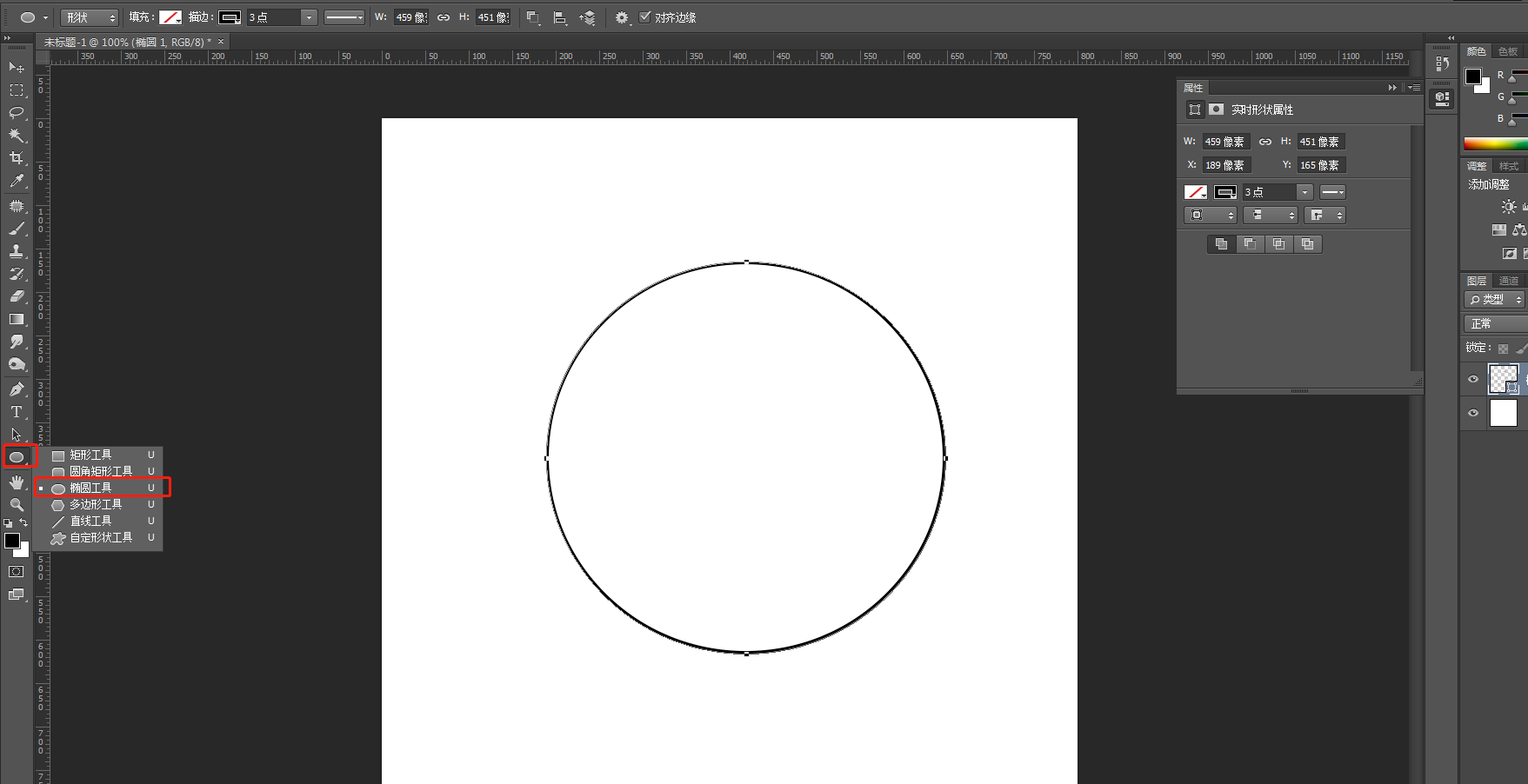Switch to the 色板 tab
Screen dimensions: 1528x784
1508,51
